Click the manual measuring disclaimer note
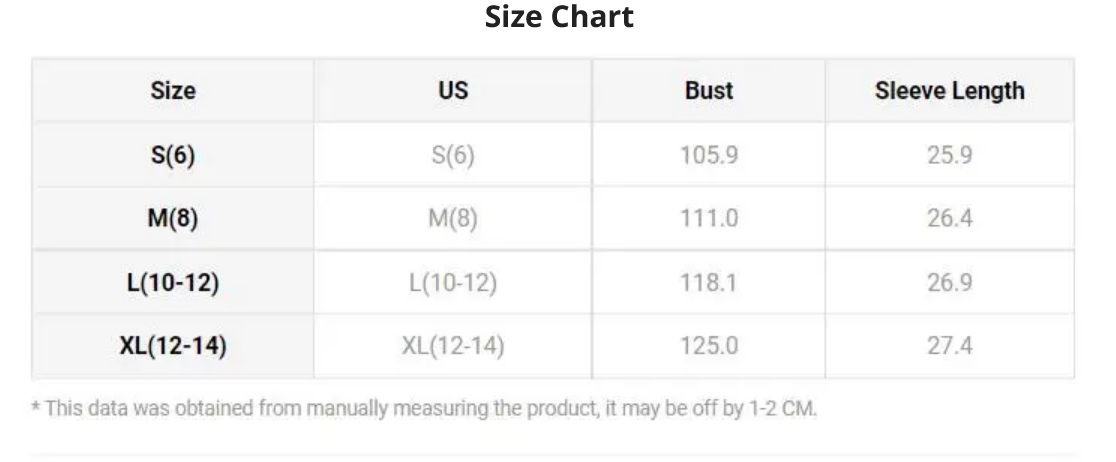This screenshot has height=462, width=1116. pos(424,409)
